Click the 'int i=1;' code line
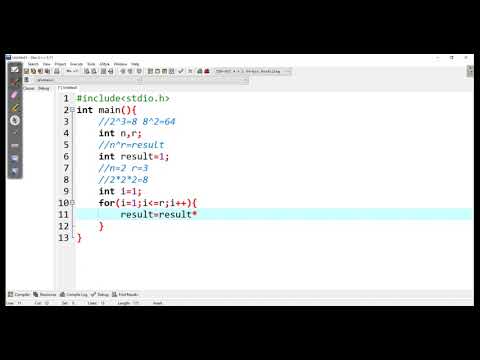Screen dimensions: 480x360 coord(120,191)
